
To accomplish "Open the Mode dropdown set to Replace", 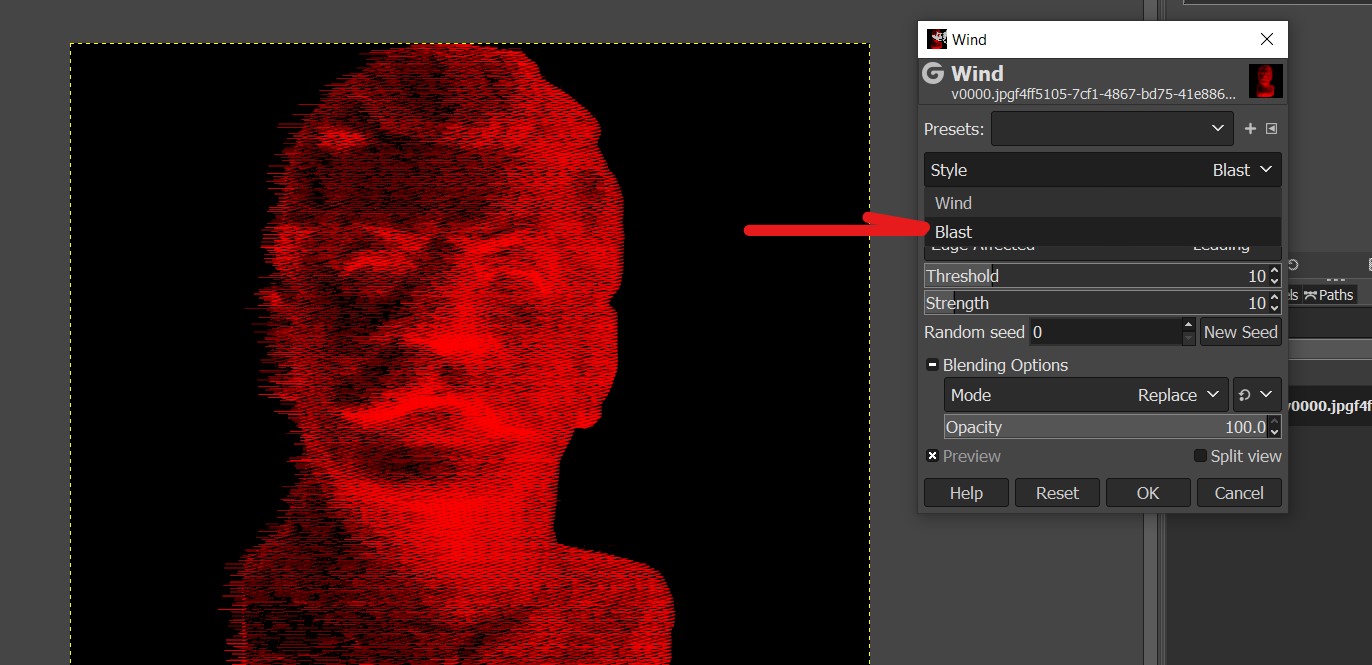I will click(x=1086, y=395).
